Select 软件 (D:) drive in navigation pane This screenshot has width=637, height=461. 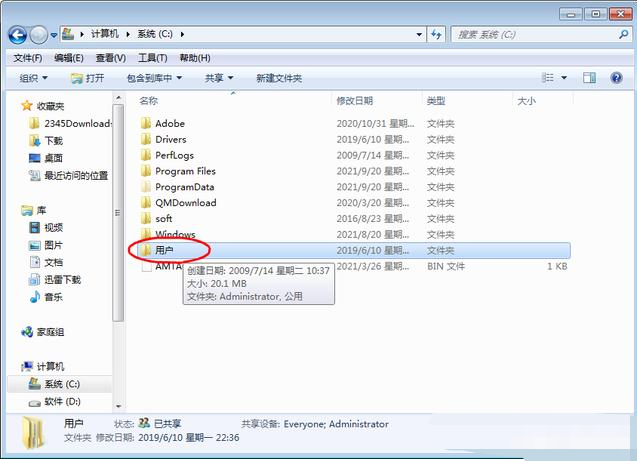tap(60, 402)
